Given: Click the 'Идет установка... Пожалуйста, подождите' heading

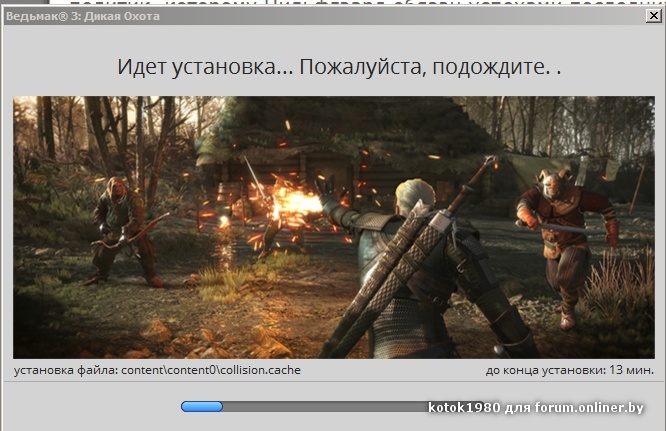Looking at the screenshot, I should coord(339,68).
